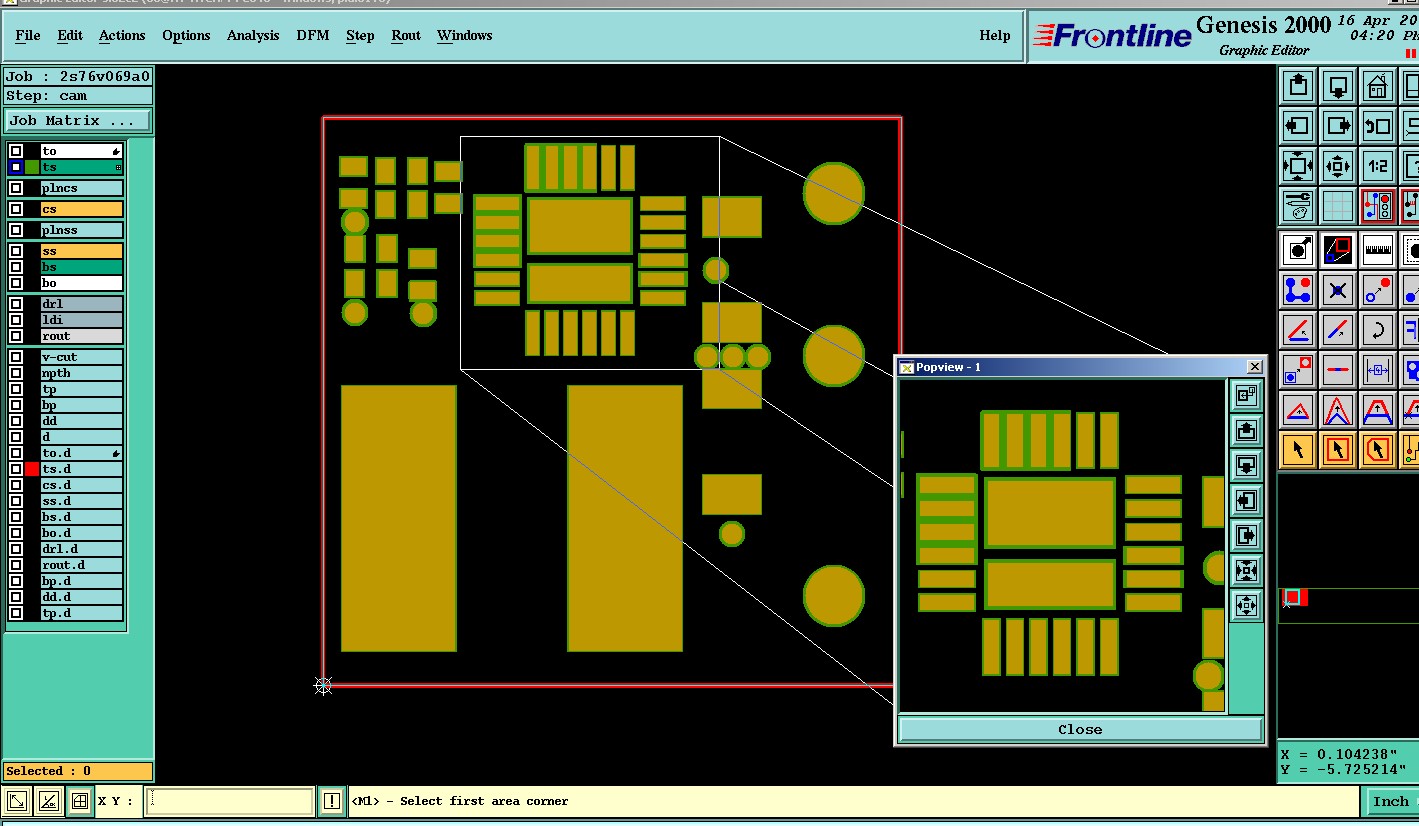Click the rectangle area select tool
Image resolution: width=1419 pixels, height=826 pixels.
point(1338,449)
